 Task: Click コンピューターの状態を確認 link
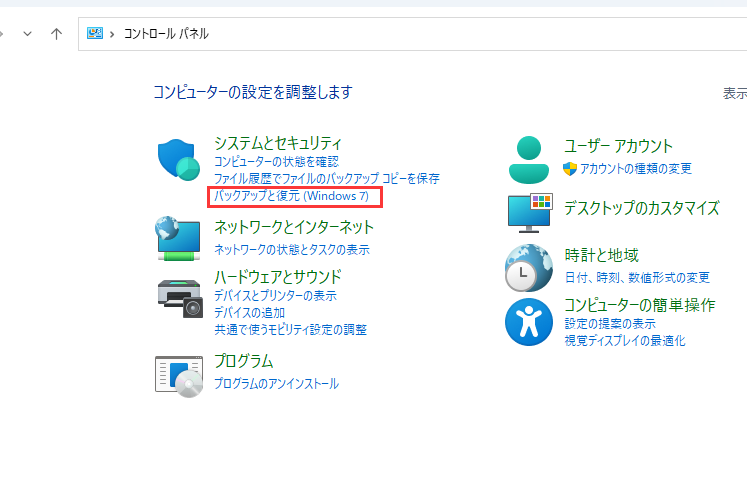(x=276, y=162)
